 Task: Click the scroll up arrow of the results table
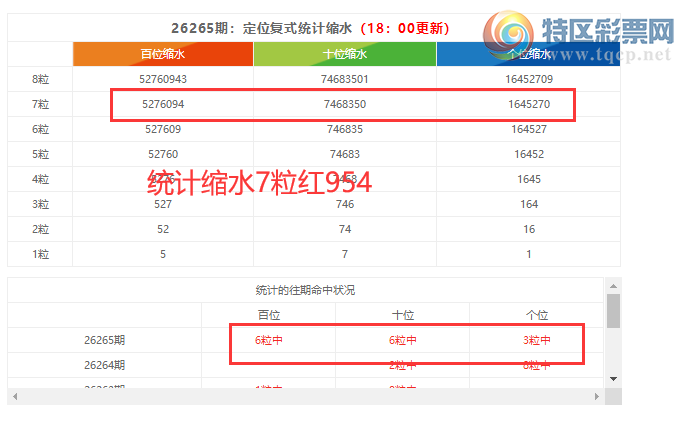click(613, 286)
